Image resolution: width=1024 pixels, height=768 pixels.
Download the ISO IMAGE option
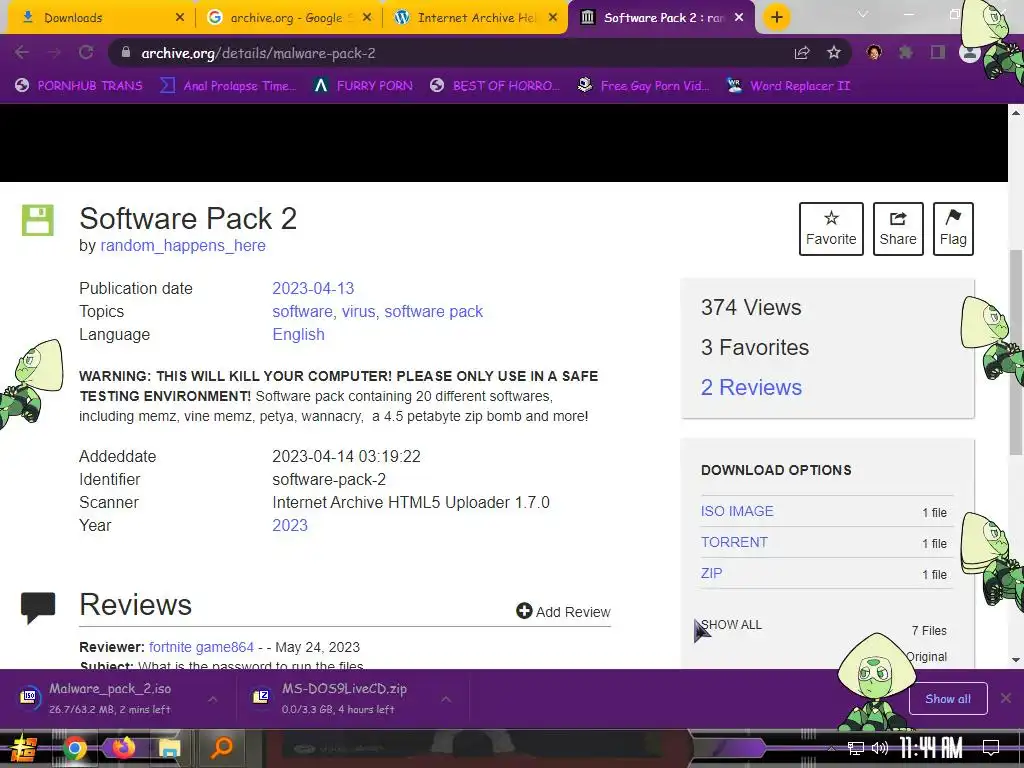pyautogui.click(x=737, y=511)
